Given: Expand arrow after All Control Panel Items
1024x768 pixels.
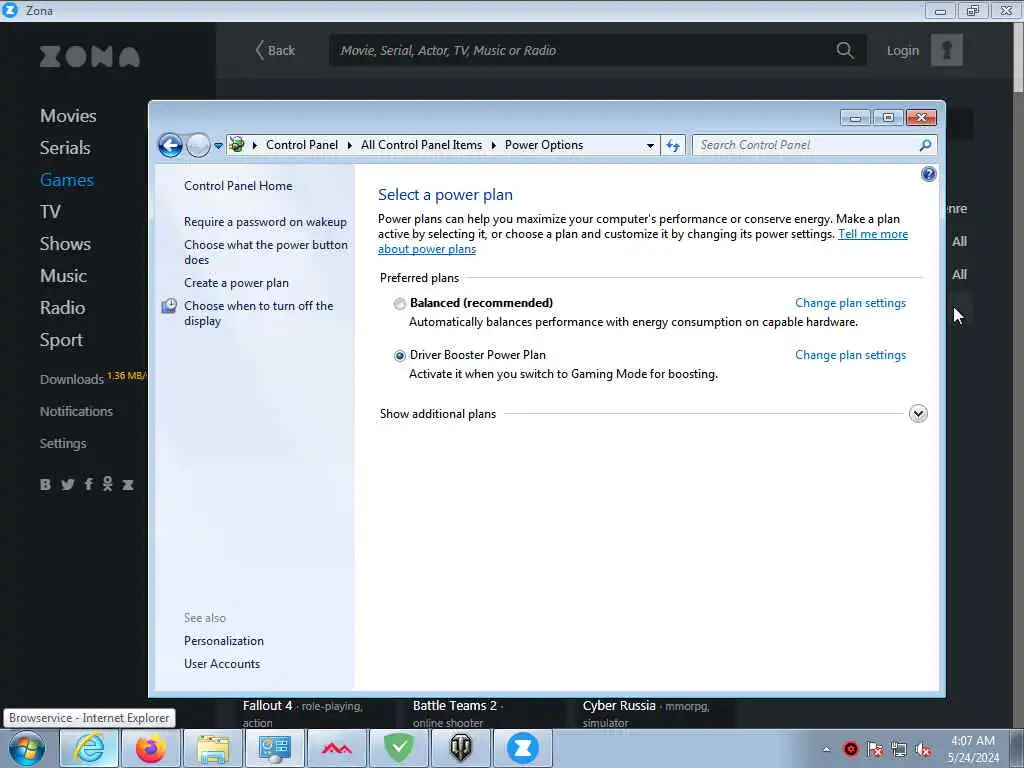Looking at the screenshot, I should (493, 146).
